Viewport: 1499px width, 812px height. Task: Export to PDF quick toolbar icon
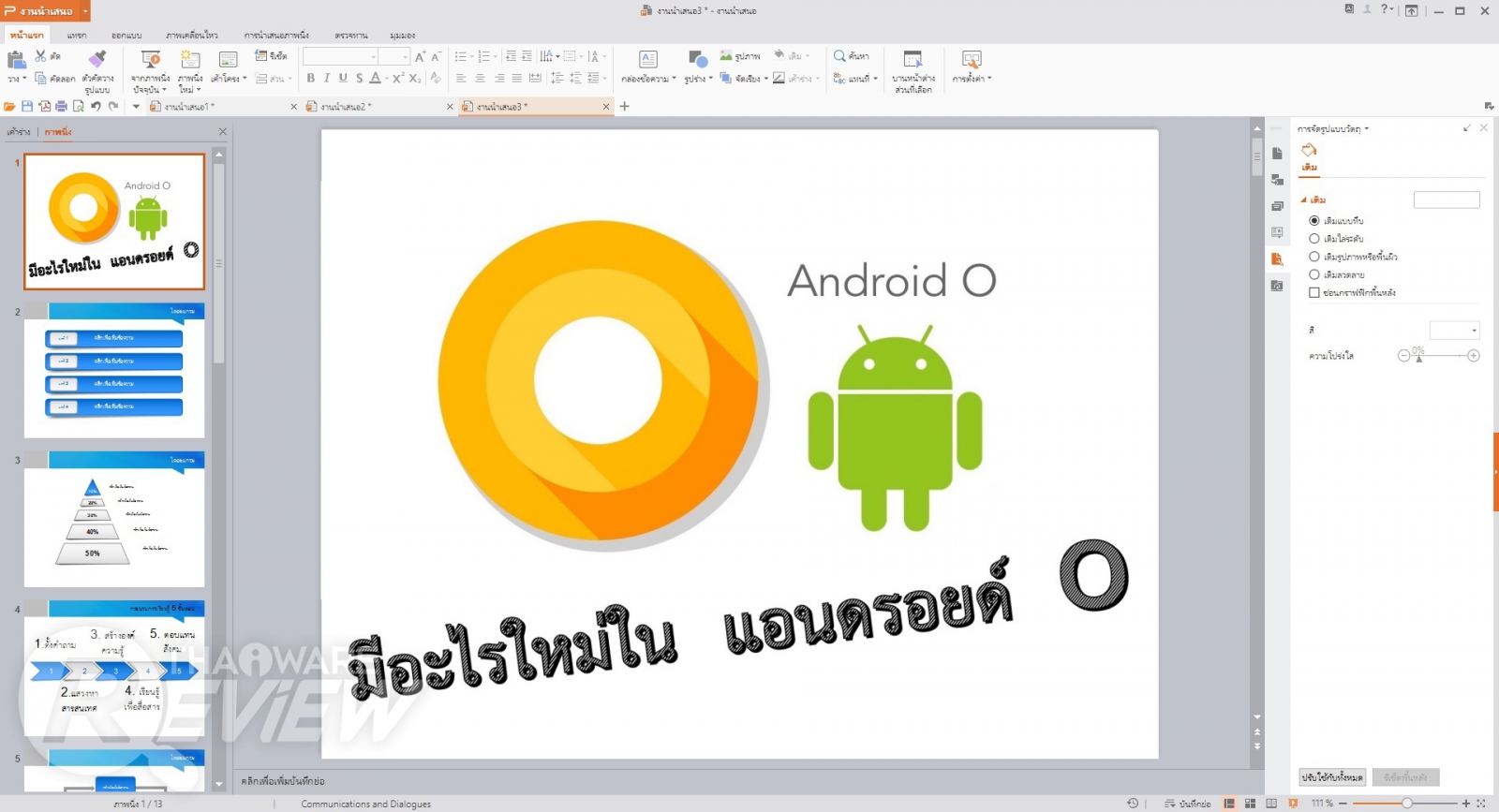tap(44, 107)
